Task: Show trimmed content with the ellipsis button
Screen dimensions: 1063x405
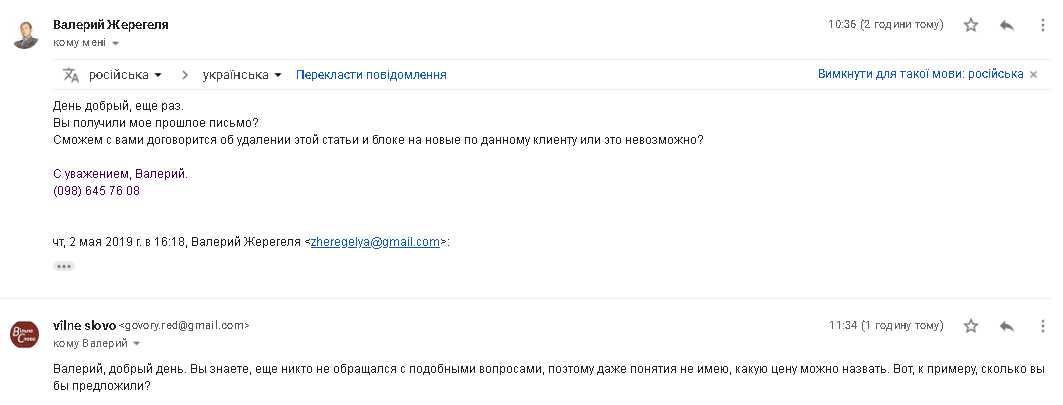Action: pos(64,266)
